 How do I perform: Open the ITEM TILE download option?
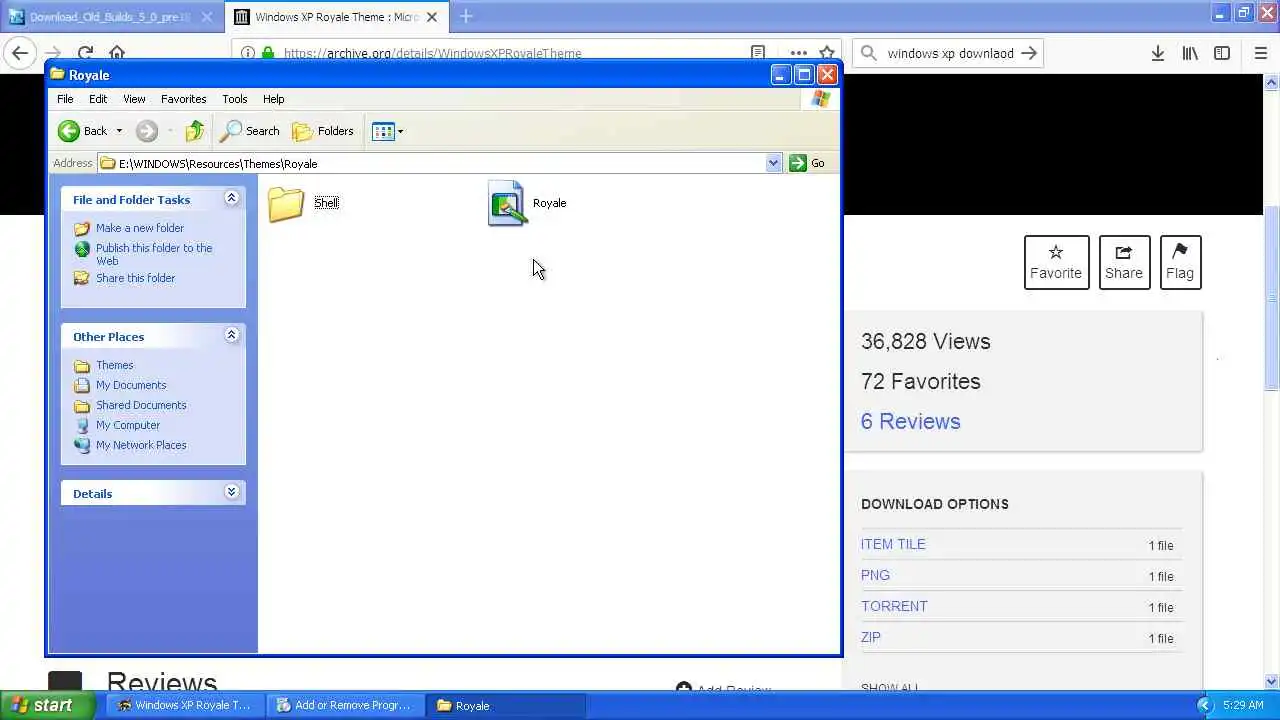click(893, 544)
